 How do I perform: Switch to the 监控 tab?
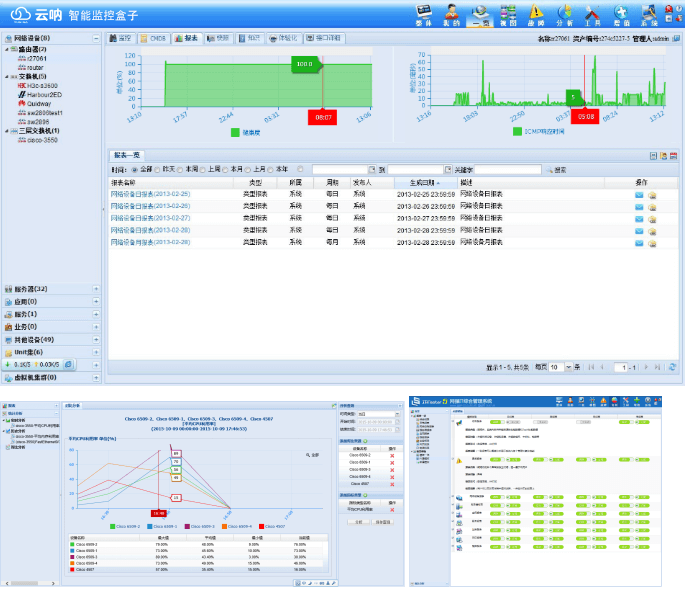[x=120, y=38]
